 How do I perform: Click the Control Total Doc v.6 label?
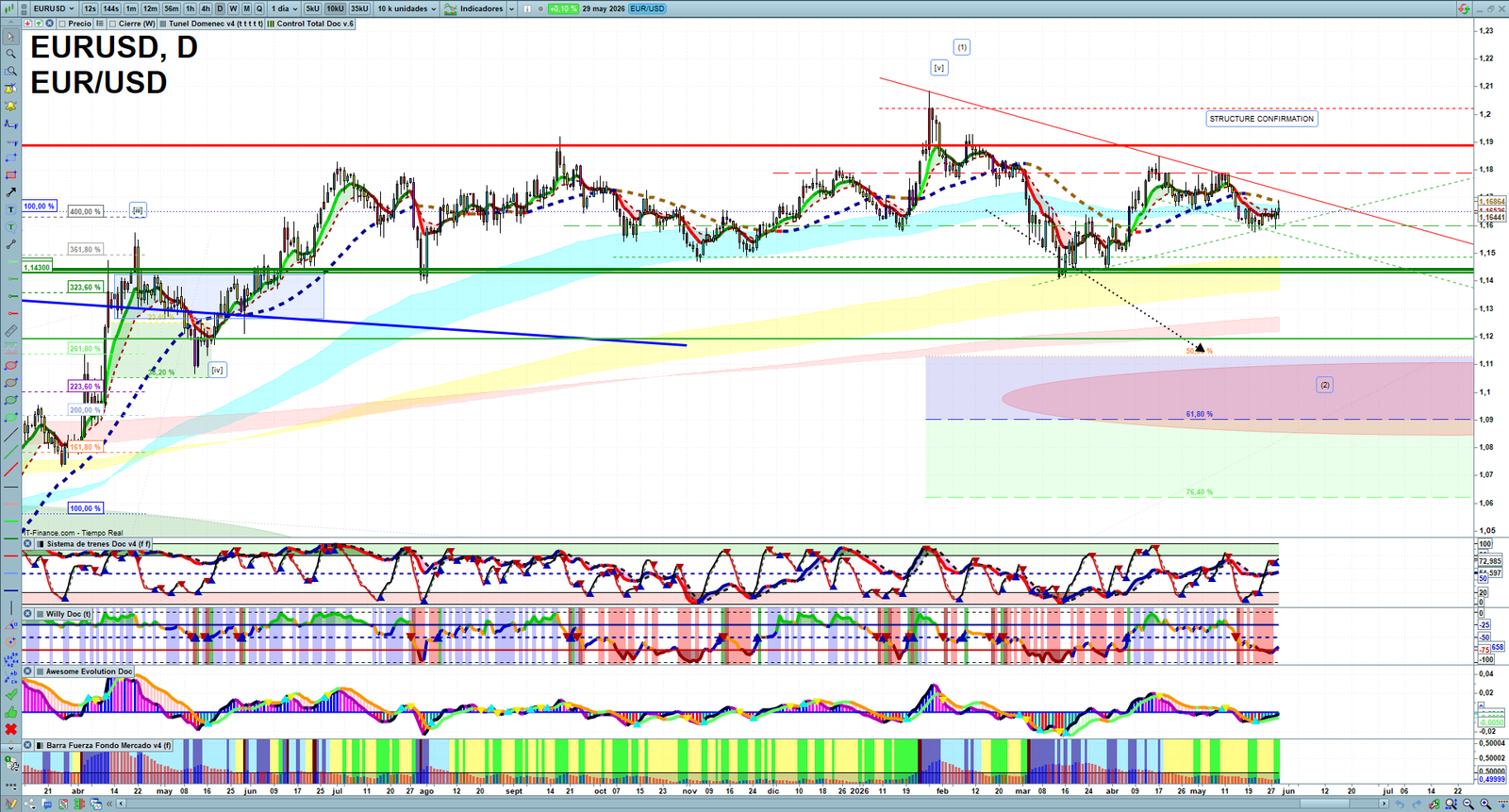click(315, 24)
